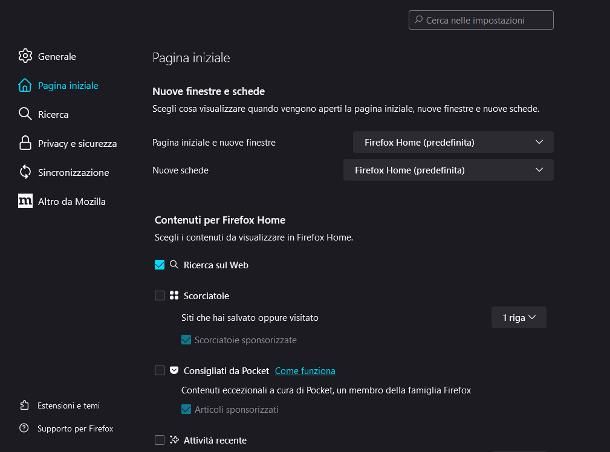
Task: Enable the Scorciatoie checkbox
Action: (x=160, y=296)
